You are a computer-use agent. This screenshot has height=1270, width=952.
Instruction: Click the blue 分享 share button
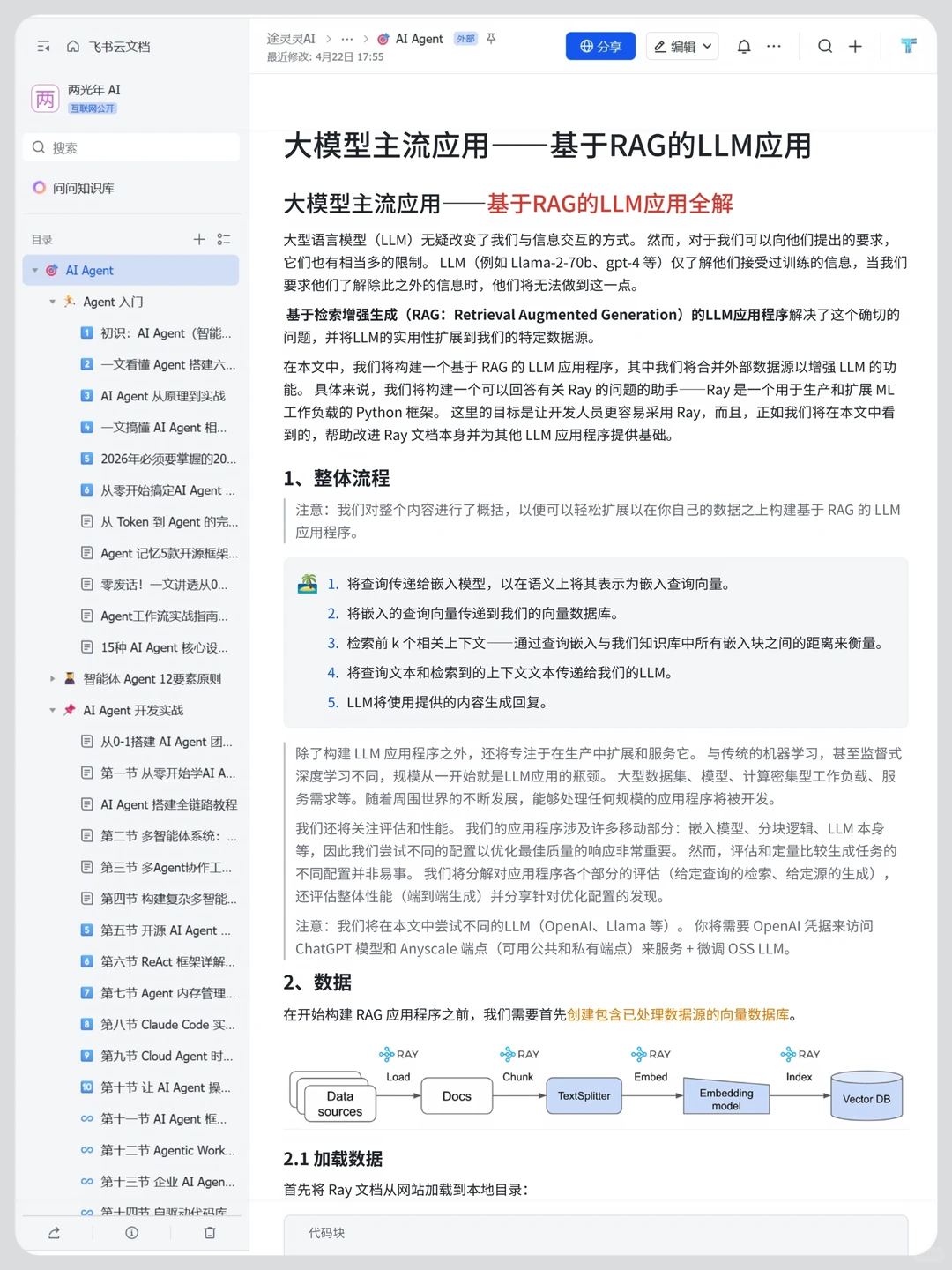click(600, 46)
